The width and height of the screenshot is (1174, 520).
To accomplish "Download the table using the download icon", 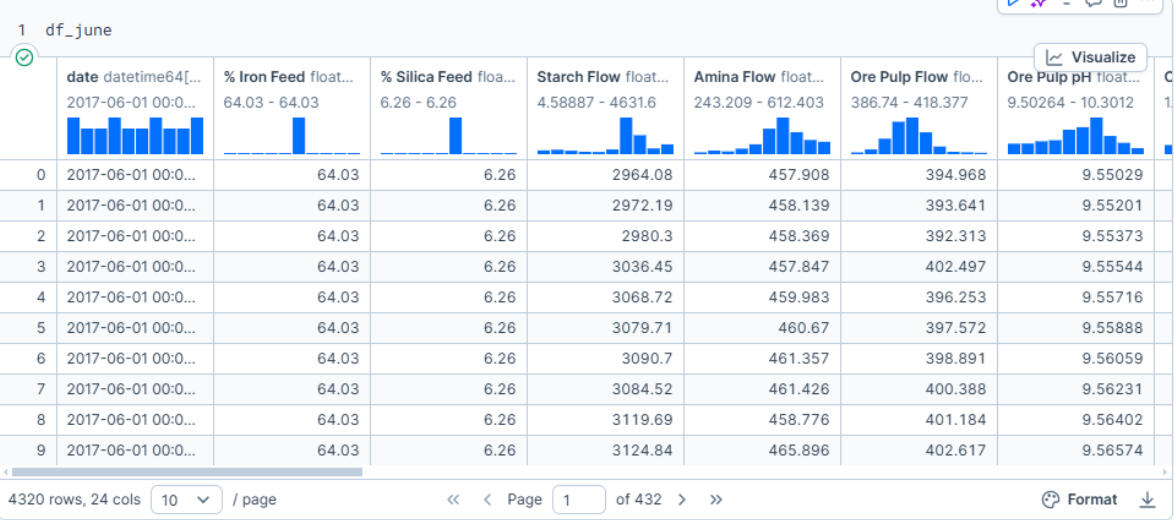I will tap(1147, 499).
